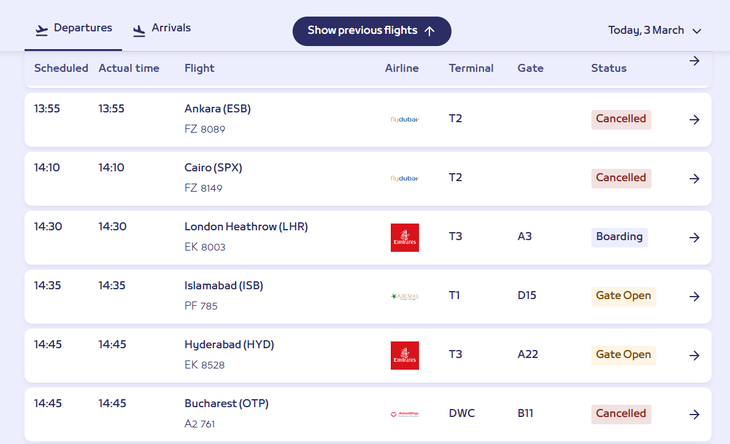730x444 pixels.
Task: Click the Scheduled column header
Action: [x=61, y=68]
